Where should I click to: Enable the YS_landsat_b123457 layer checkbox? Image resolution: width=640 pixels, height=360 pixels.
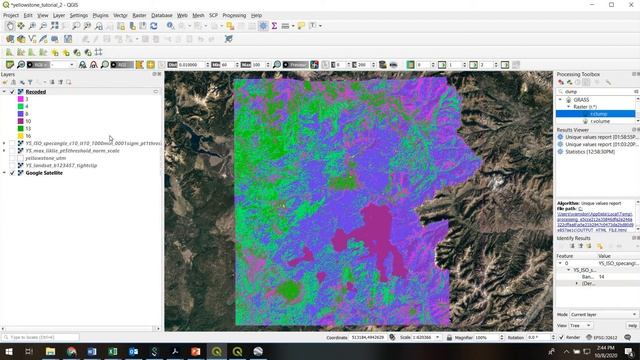(12, 166)
